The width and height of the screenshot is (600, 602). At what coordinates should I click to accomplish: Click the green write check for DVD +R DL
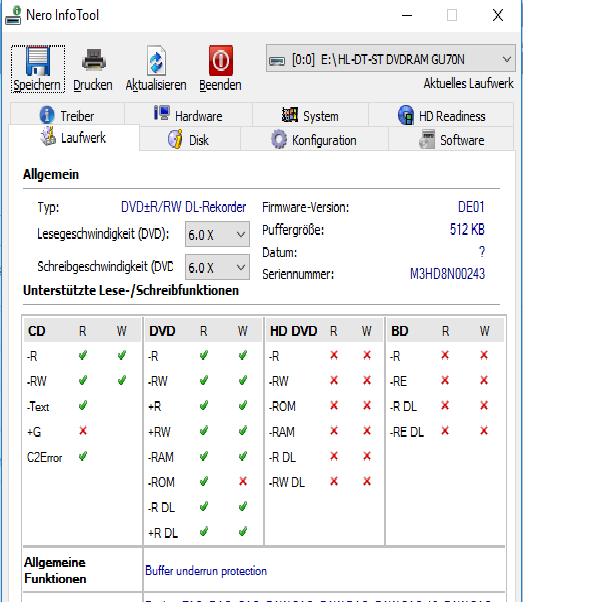tap(243, 532)
